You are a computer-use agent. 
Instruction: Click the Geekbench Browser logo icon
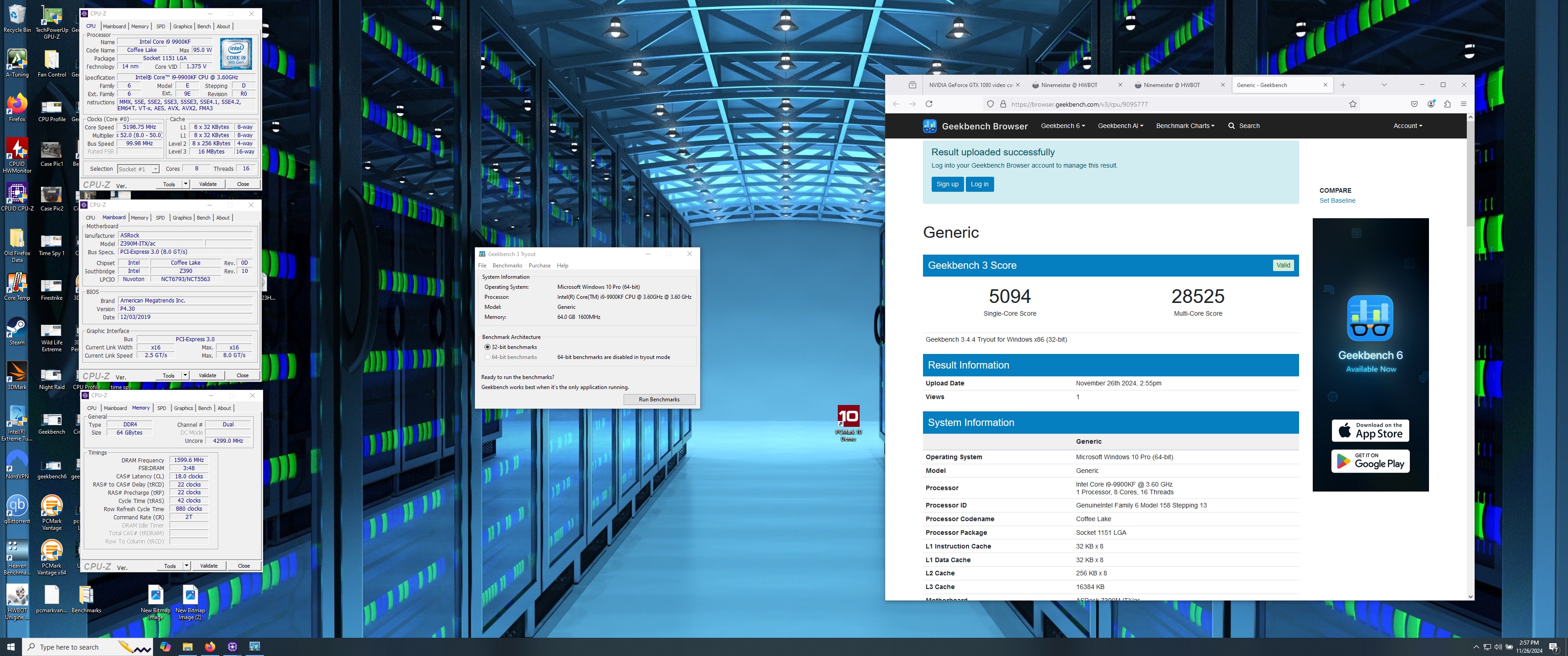[x=929, y=126]
